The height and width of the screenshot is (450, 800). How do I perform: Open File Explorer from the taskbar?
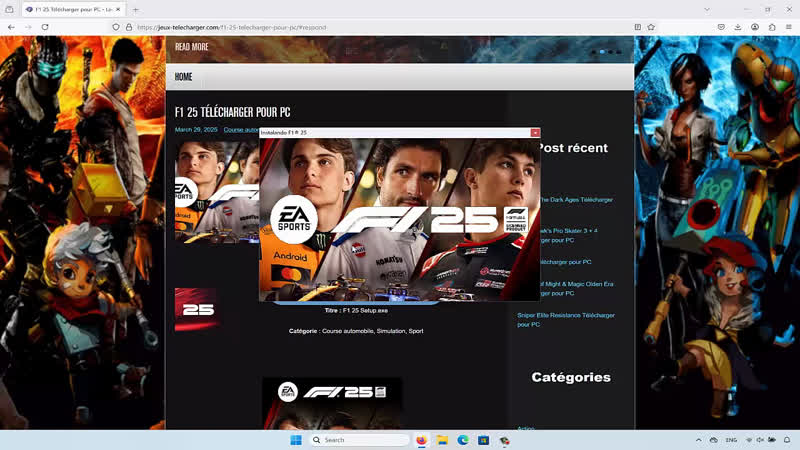tap(442, 440)
